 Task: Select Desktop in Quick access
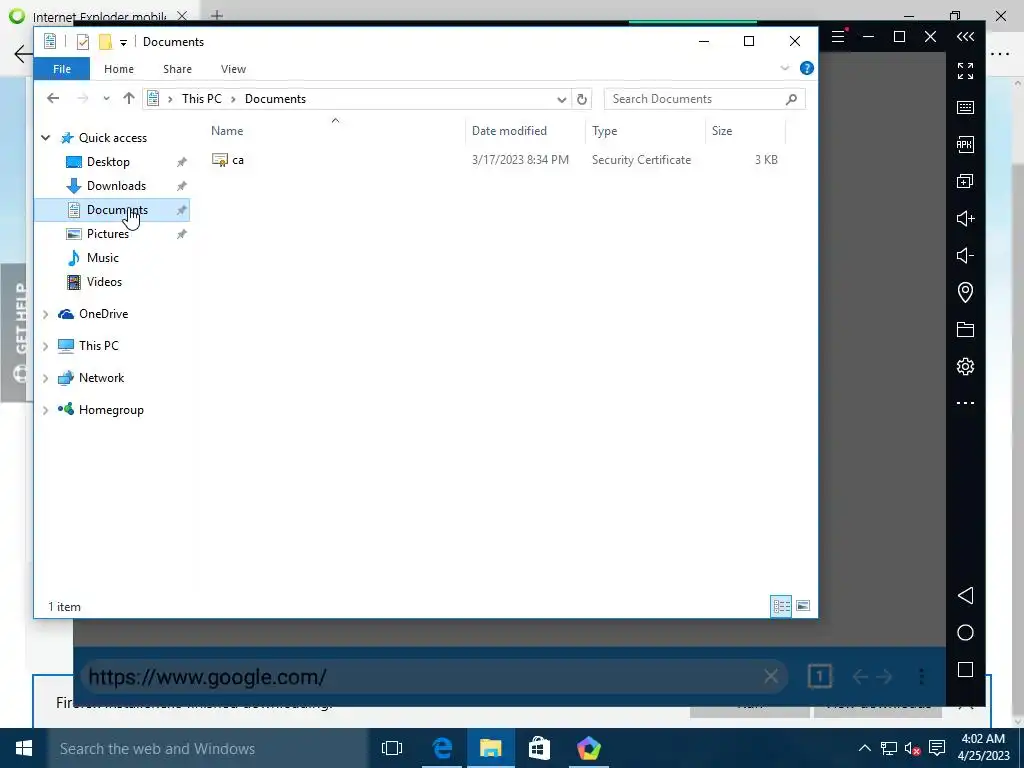pyautogui.click(x=108, y=162)
